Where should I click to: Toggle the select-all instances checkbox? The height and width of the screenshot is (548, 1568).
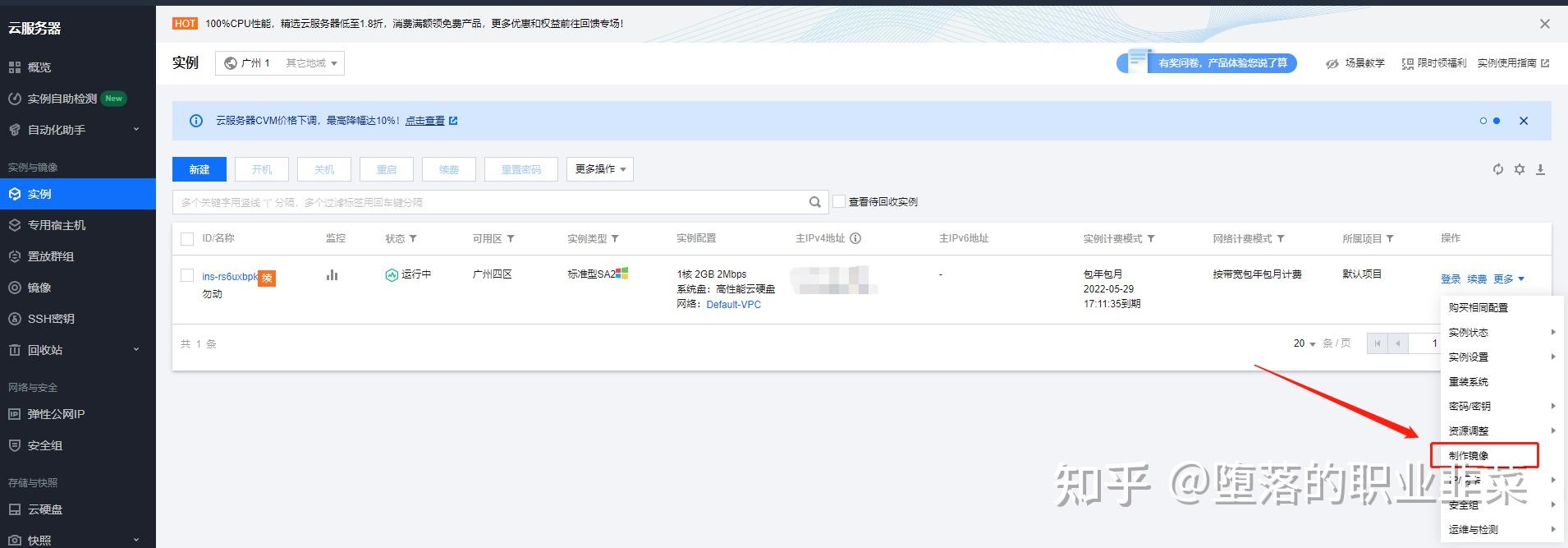(187, 239)
